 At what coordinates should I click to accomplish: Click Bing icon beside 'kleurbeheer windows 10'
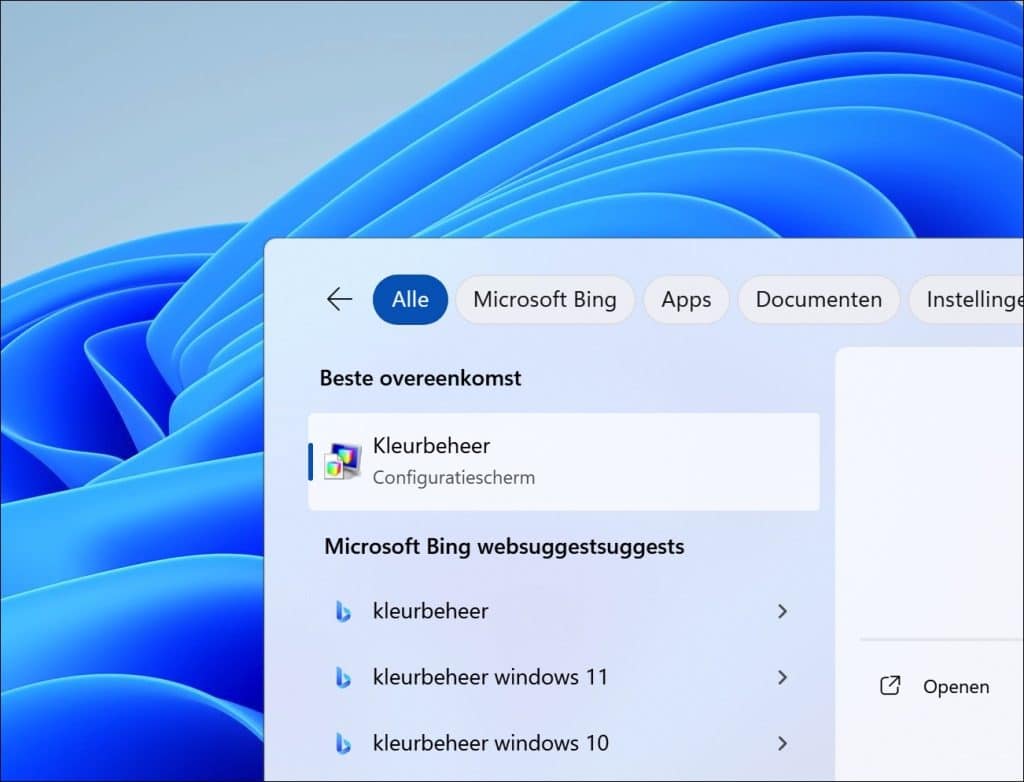tap(343, 743)
